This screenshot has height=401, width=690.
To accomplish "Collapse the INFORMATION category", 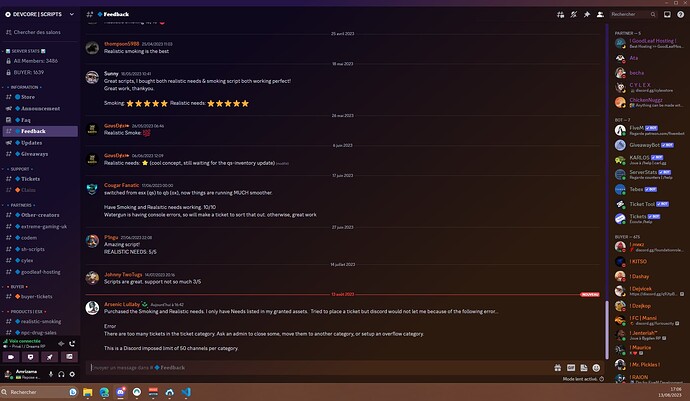I will [24, 87].
